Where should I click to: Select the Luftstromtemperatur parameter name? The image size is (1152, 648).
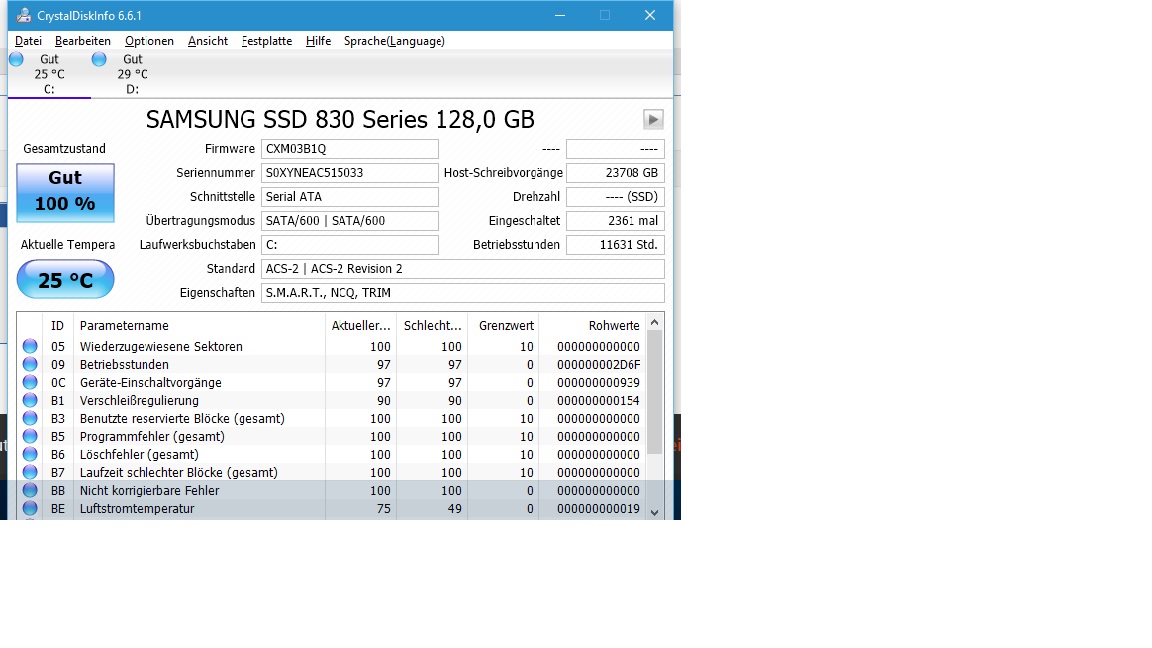coord(137,508)
